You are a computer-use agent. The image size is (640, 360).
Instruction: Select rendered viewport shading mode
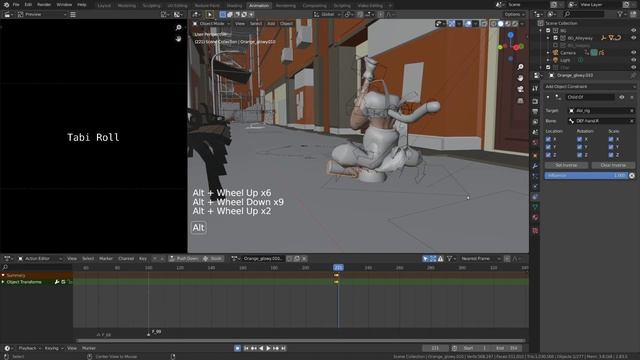click(x=515, y=24)
